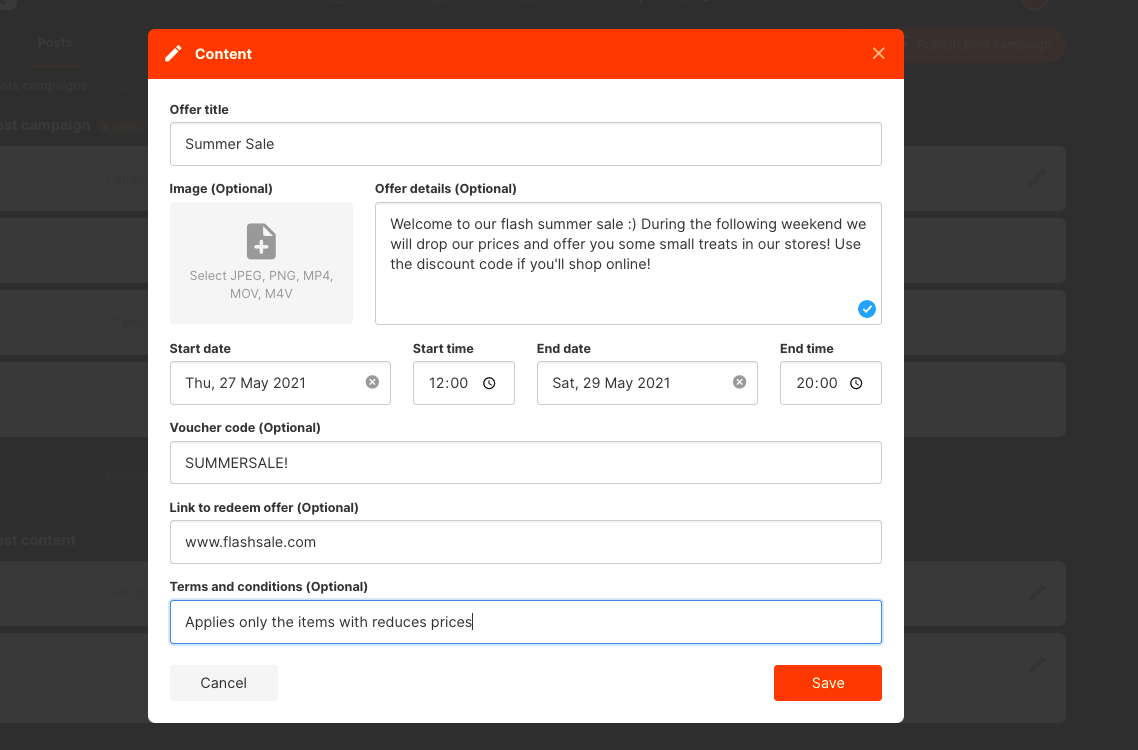Image resolution: width=1138 pixels, height=750 pixels.
Task: Click the blue checkmark in Offer details
Action: (867, 309)
